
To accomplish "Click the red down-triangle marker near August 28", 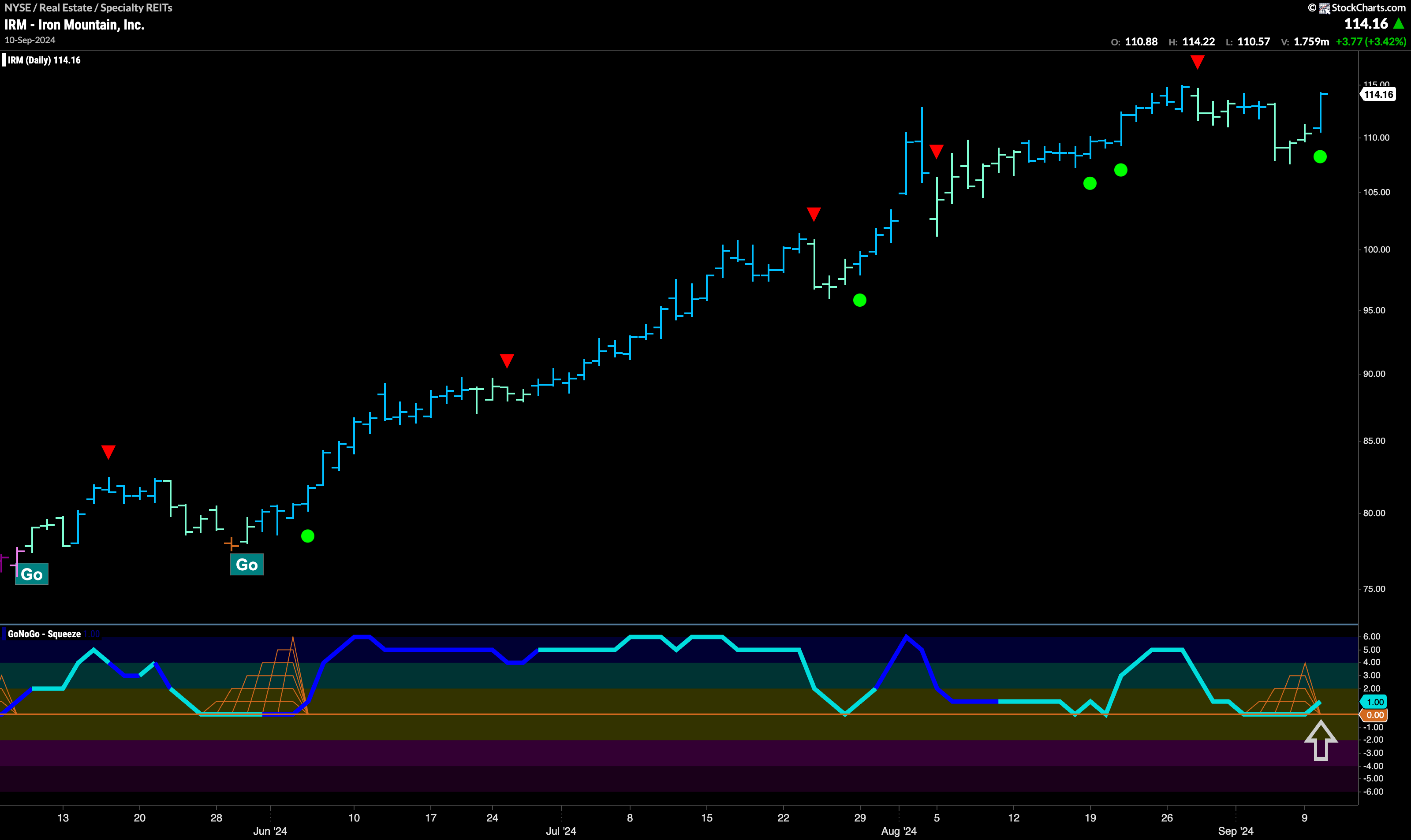I will [1197, 62].
